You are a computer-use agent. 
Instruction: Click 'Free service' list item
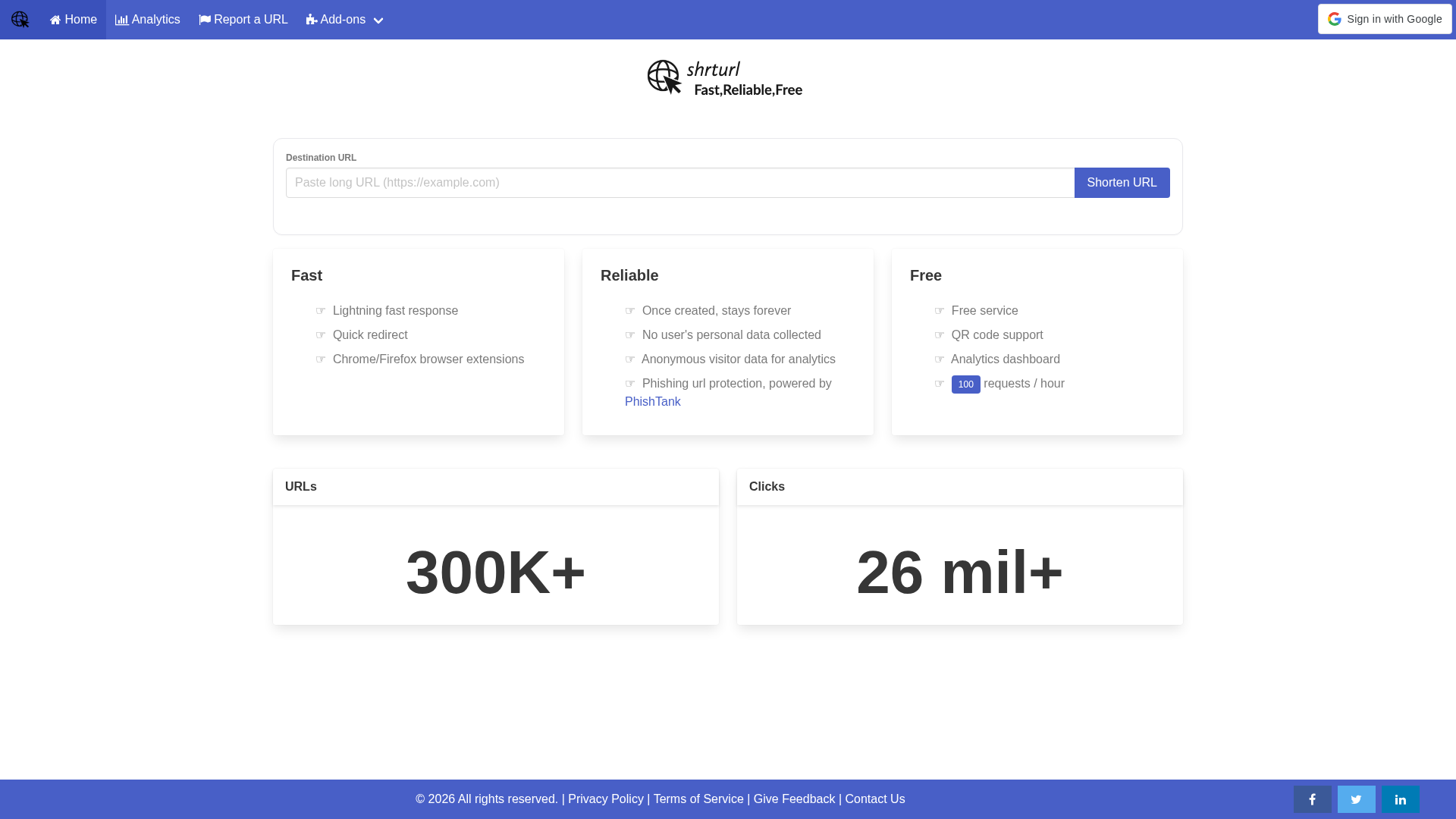coord(985,311)
